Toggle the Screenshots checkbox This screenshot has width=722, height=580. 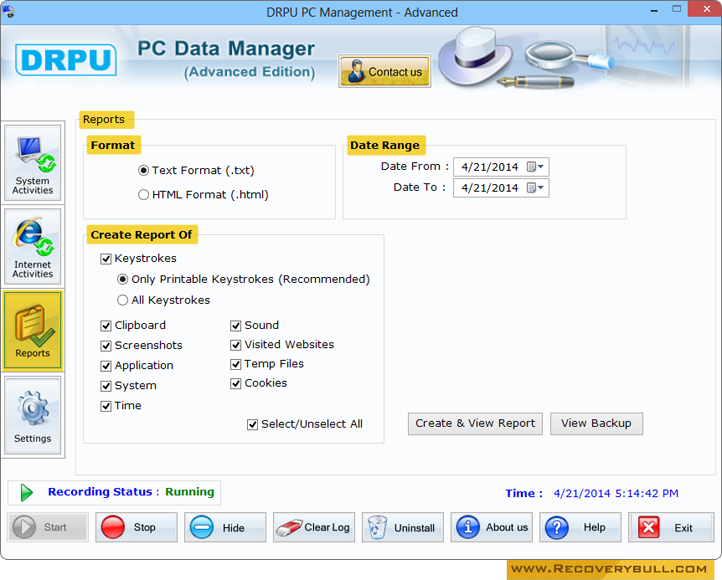coord(106,346)
